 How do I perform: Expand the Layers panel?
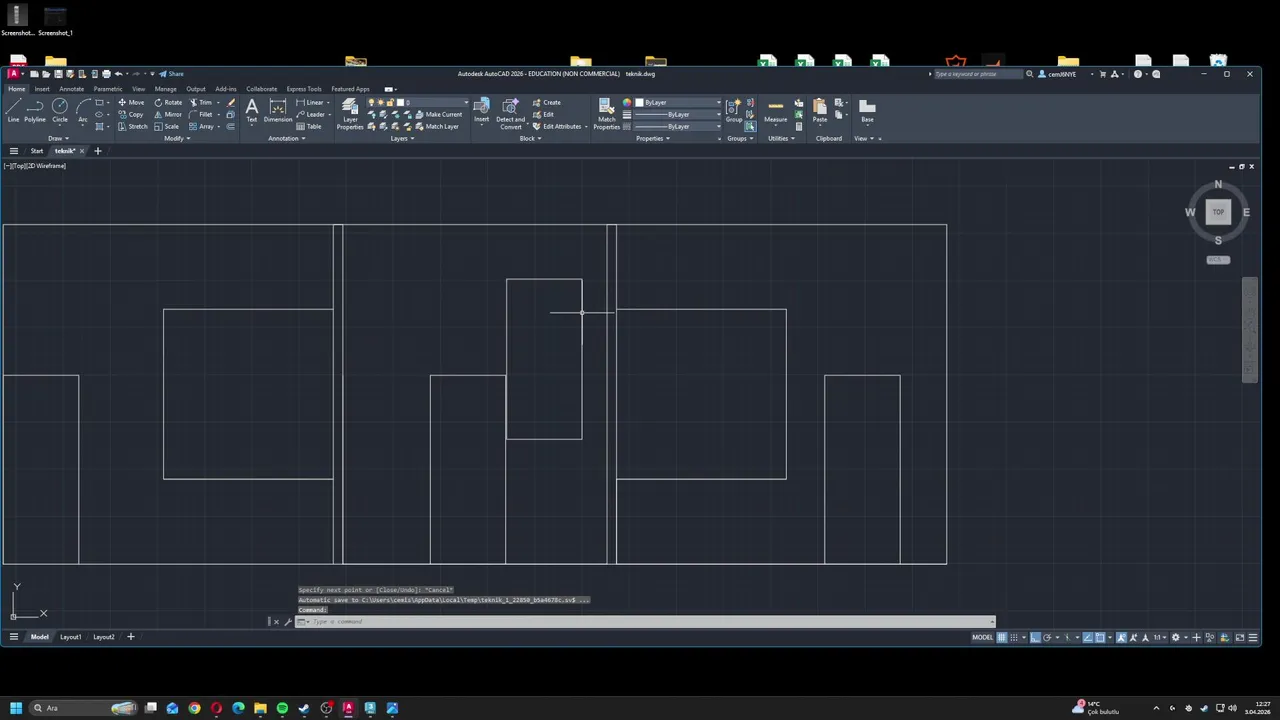click(x=402, y=138)
